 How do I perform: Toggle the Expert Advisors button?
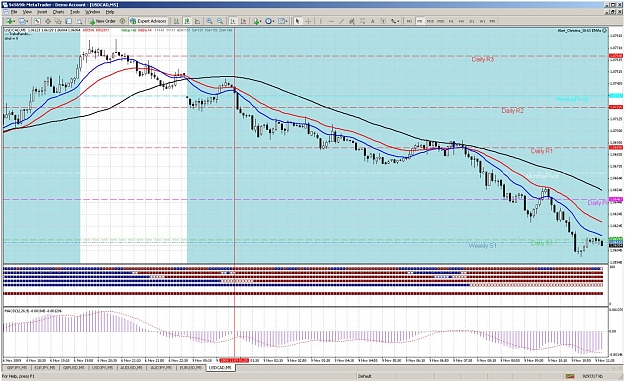(148, 21)
